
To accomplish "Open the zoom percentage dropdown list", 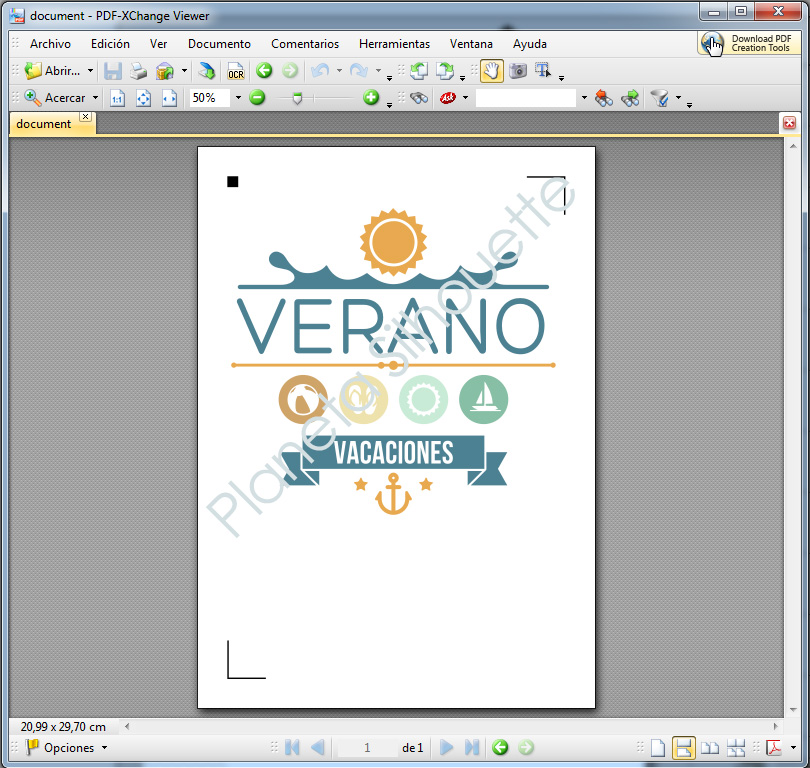I will pos(238,98).
